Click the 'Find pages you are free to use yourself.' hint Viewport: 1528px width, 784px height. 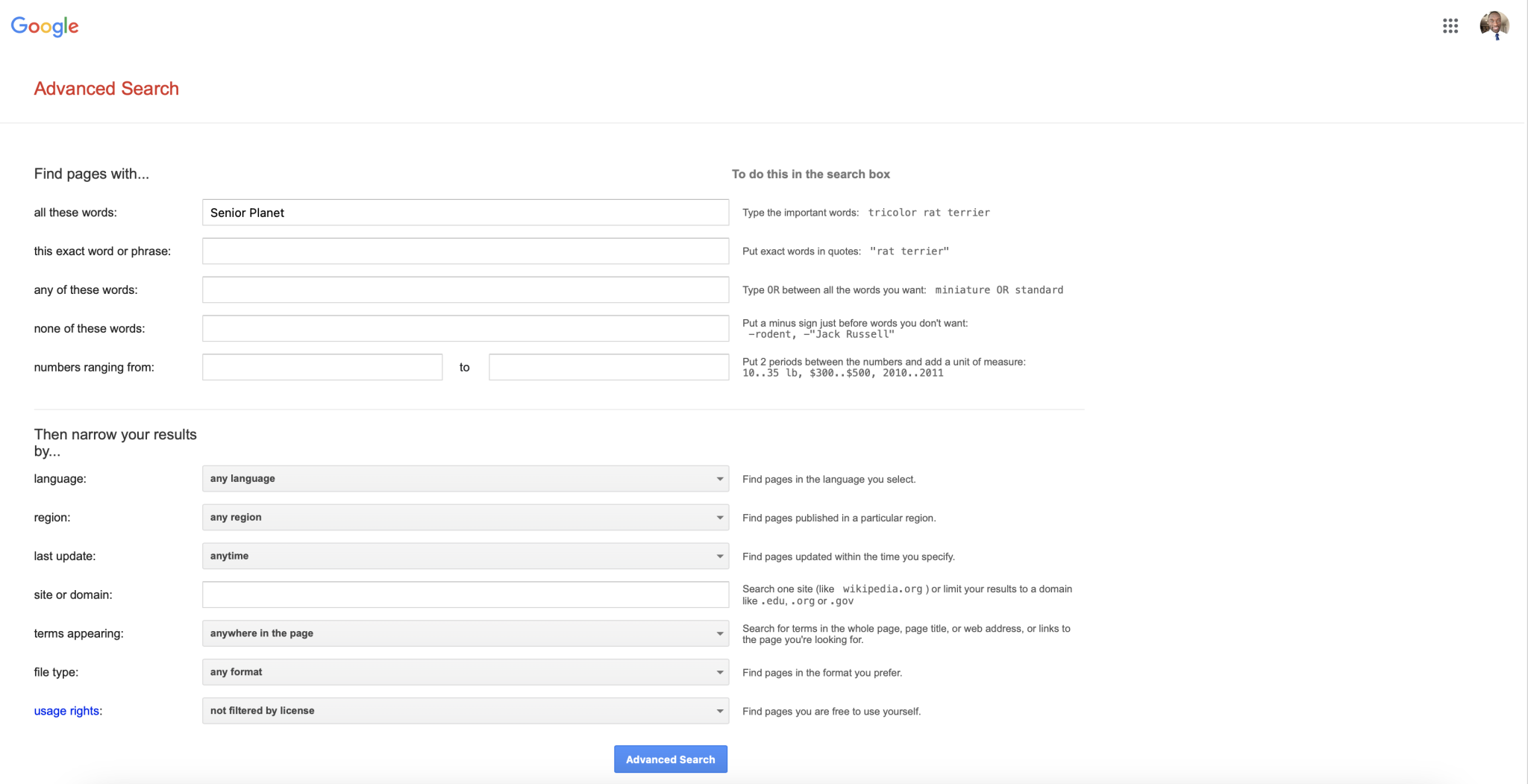tap(831, 712)
